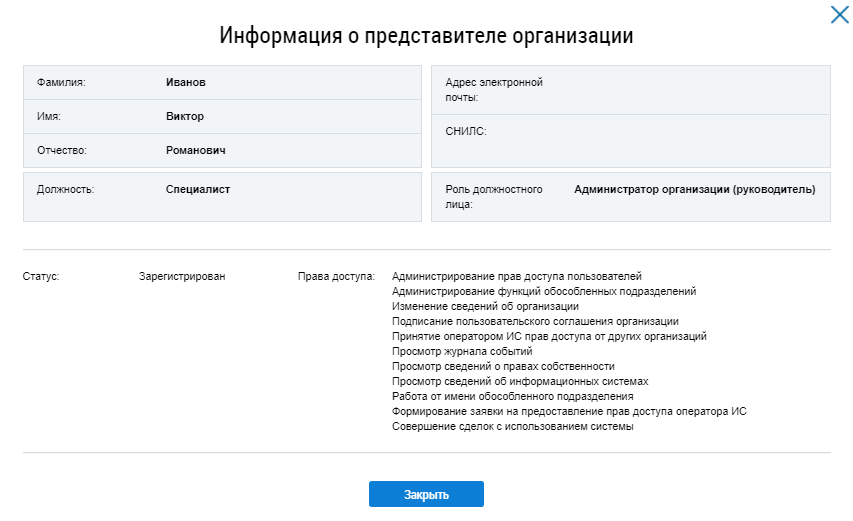Select Администрирование прав доступа пользователей entry
853x521 pixels.
[516, 276]
